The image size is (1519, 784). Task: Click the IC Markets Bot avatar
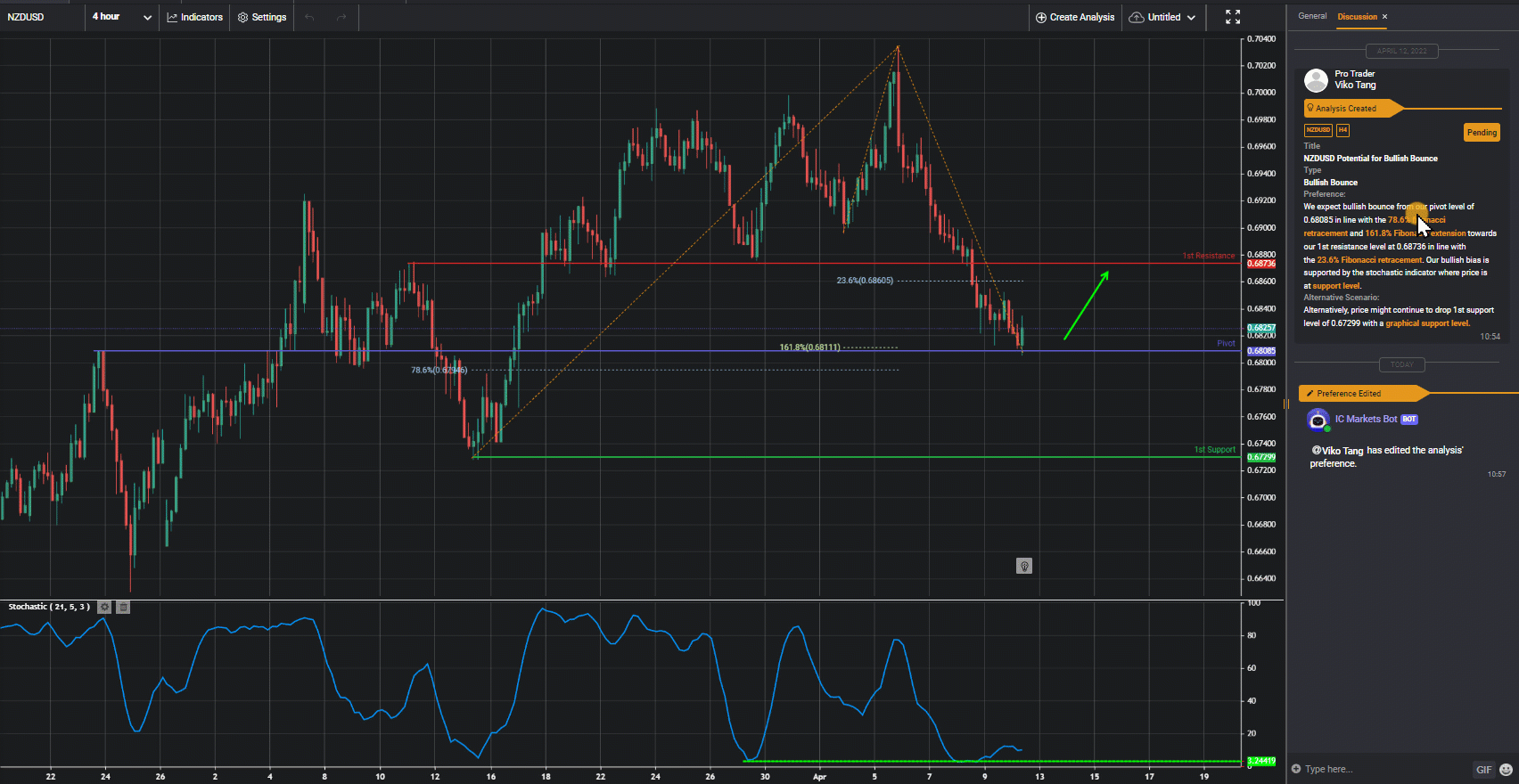[x=1318, y=420]
